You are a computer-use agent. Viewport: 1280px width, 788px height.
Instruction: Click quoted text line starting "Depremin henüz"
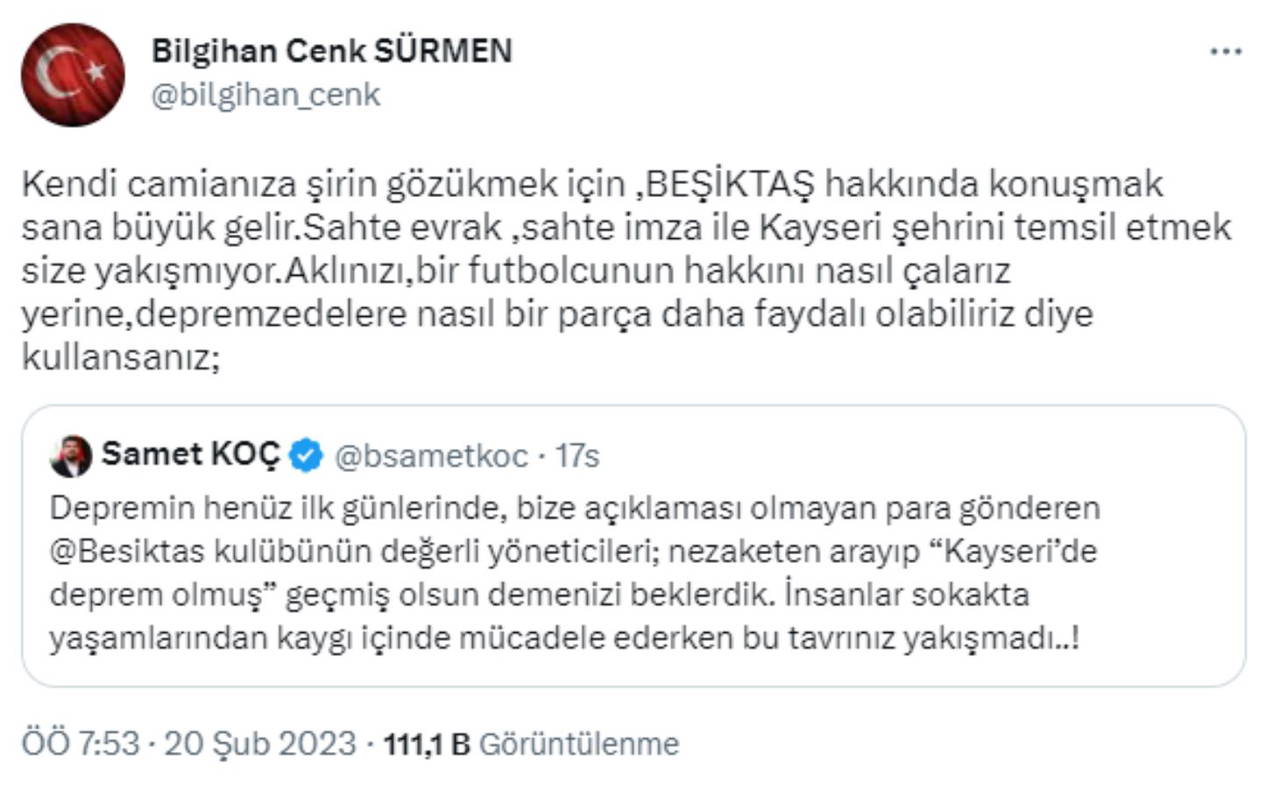click(575, 508)
